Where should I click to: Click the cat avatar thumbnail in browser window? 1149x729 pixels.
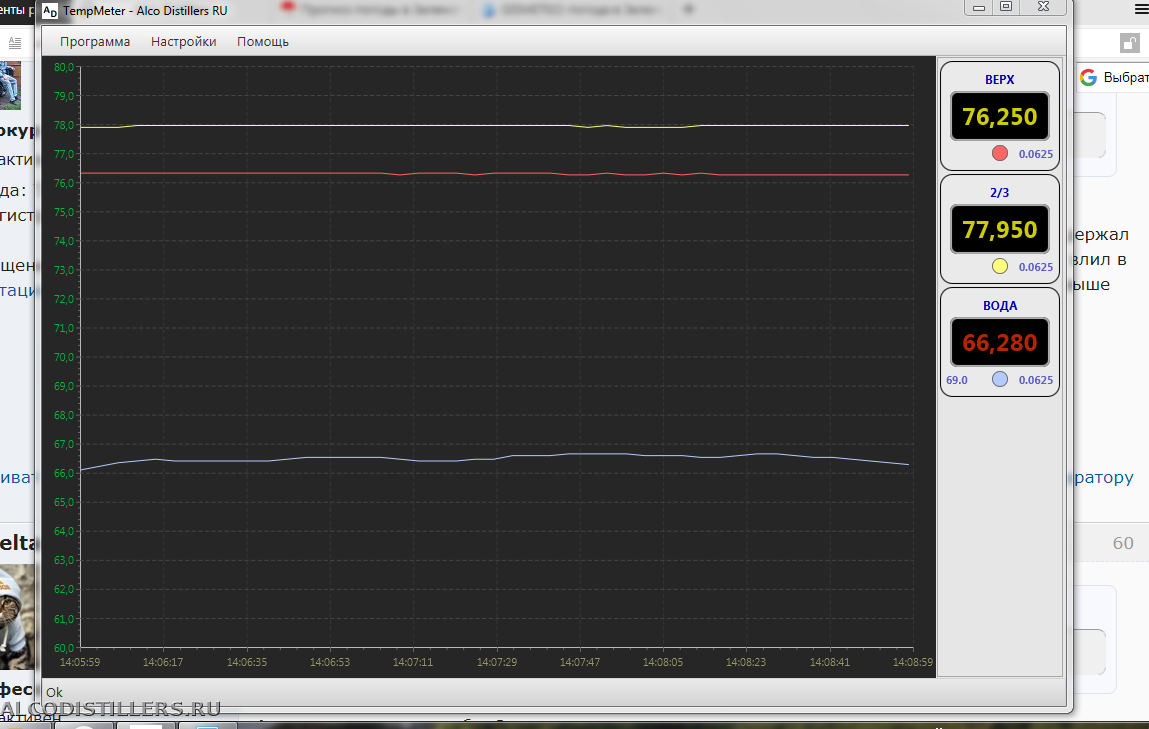[17, 615]
